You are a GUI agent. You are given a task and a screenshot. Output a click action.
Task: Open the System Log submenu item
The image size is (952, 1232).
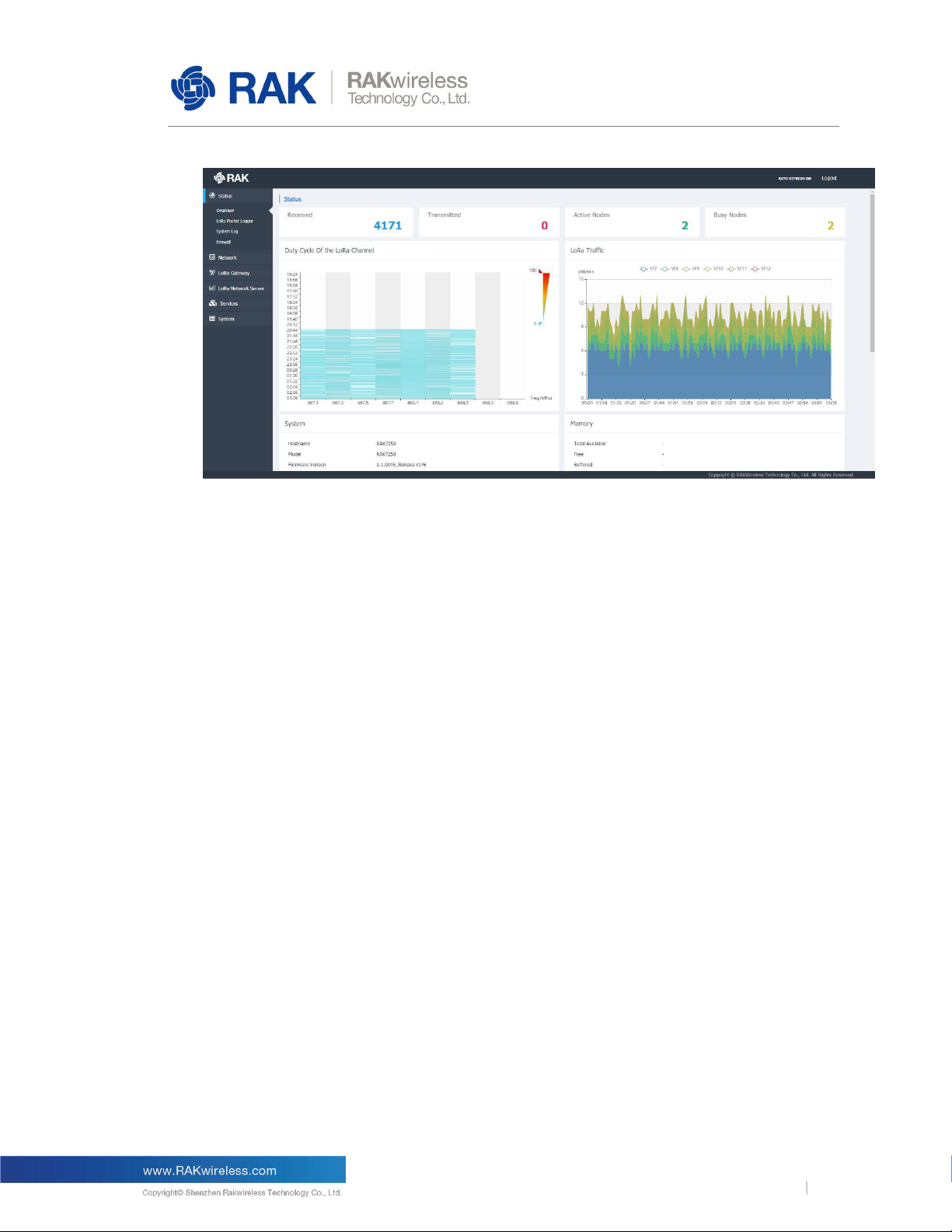pyautogui.click(x=227, y=232)
